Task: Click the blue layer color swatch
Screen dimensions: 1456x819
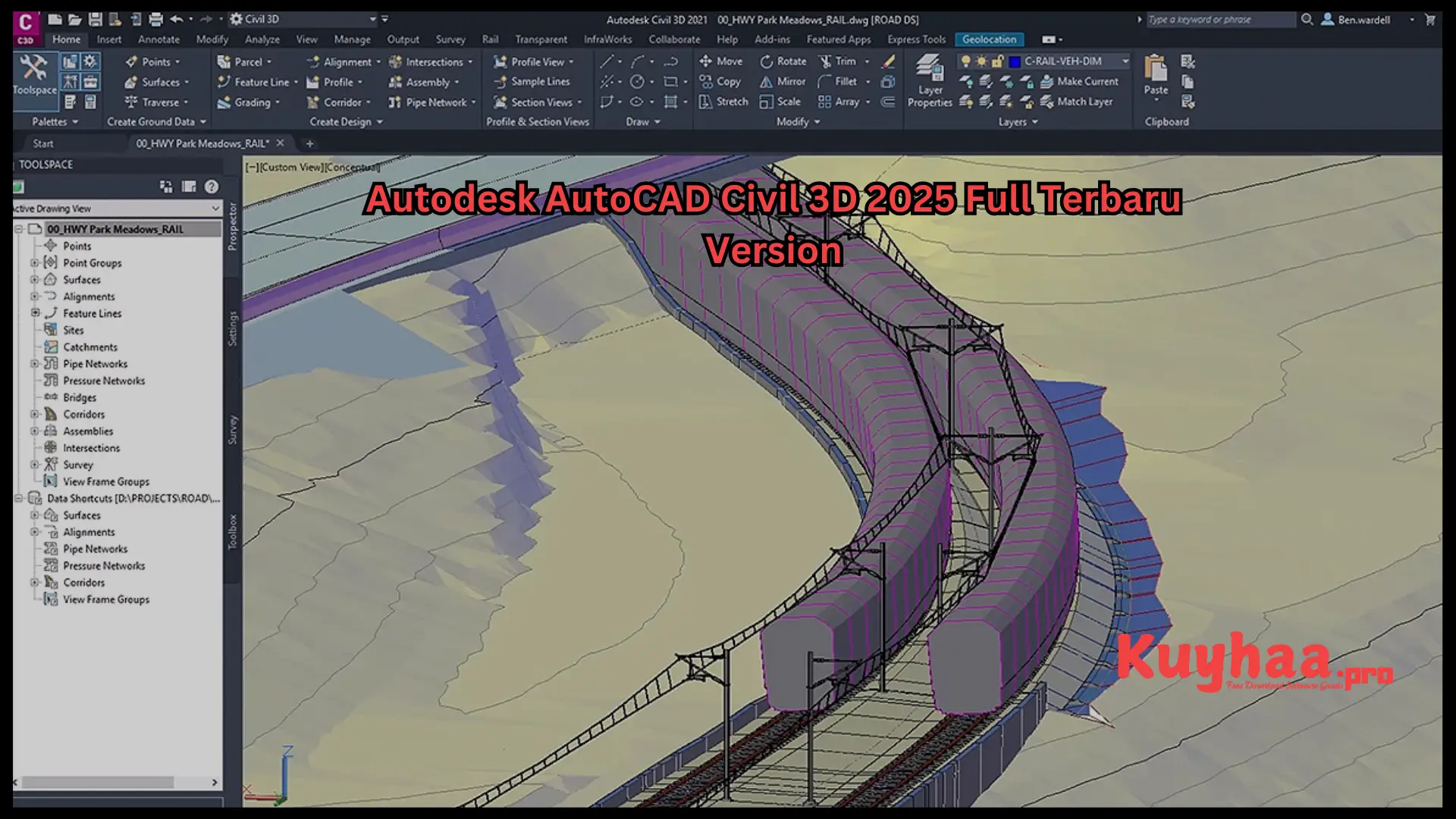Action: (x=1015, y=61)
